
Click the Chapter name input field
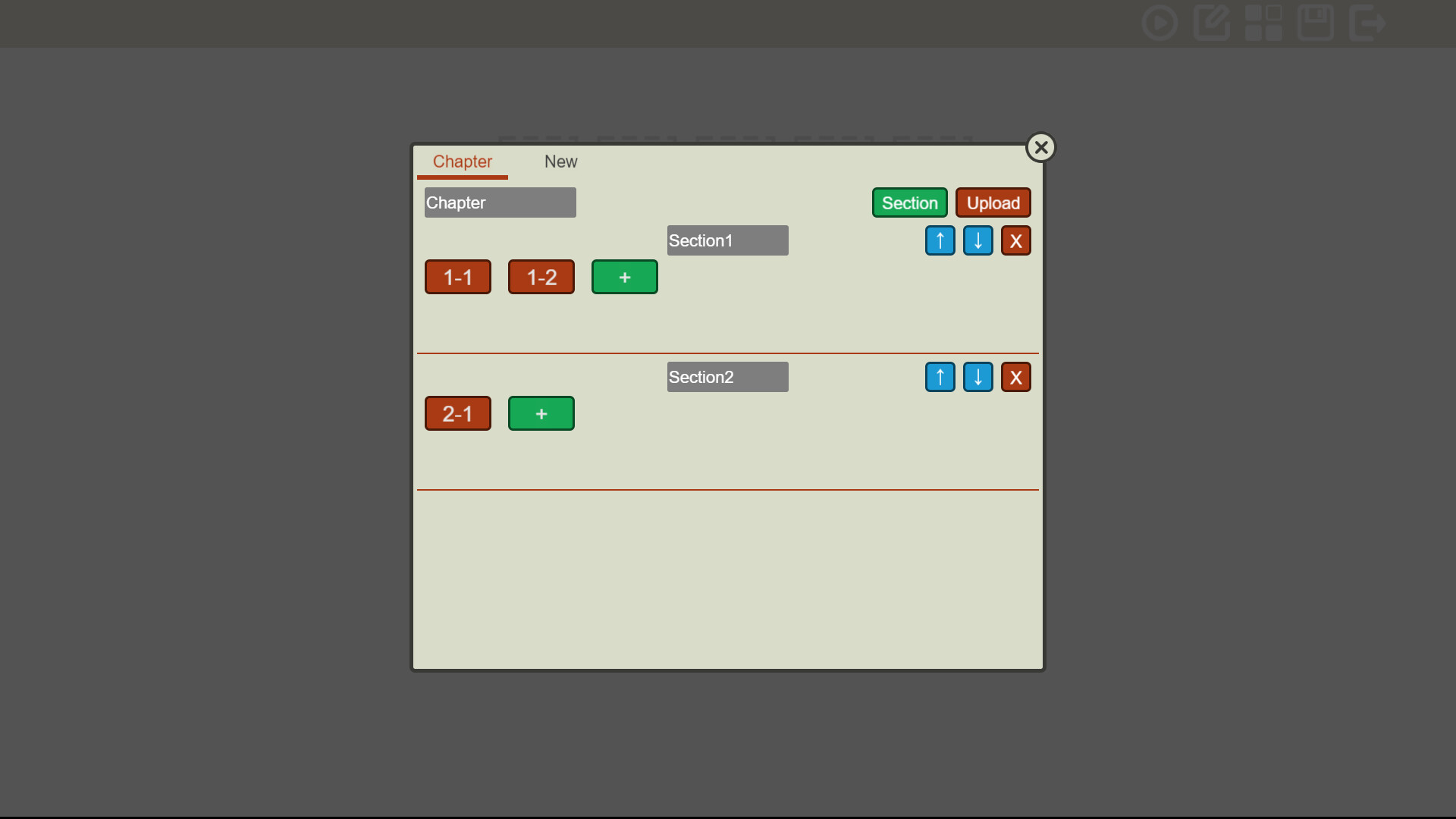(x=499, y=202)
